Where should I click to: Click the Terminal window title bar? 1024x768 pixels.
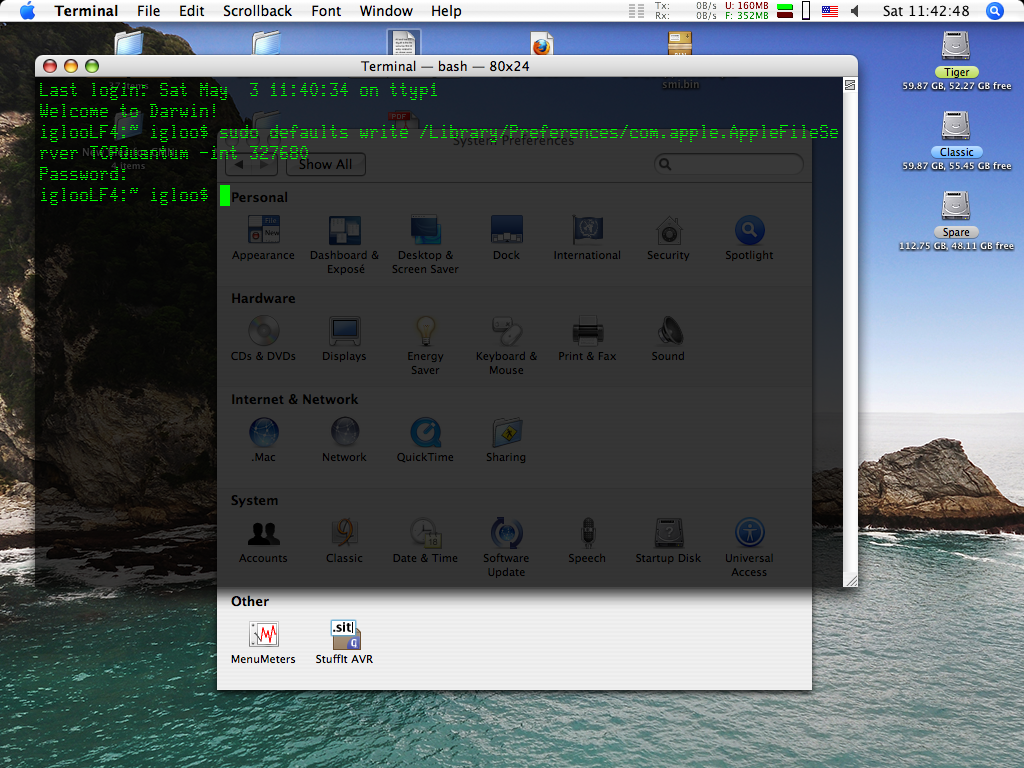(x=446, y=66)
